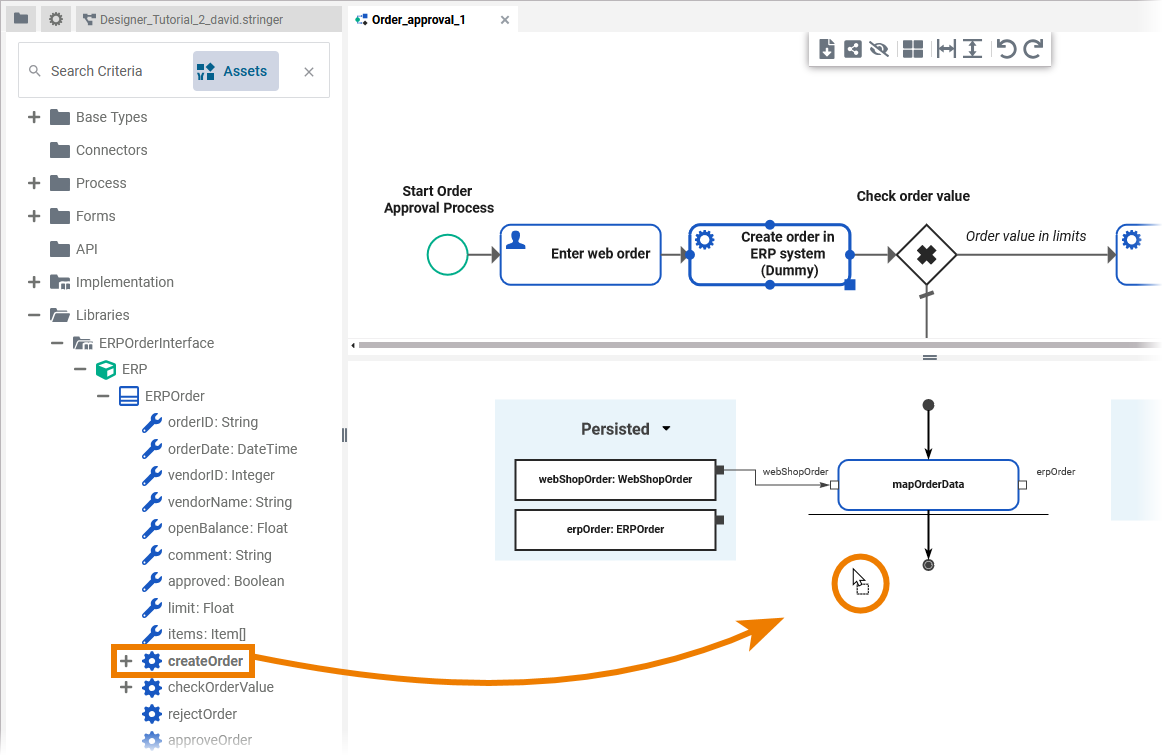This screenshot has height=756, width=1163.
Task: Expand the Base Types folder
Action: [34, 117]
